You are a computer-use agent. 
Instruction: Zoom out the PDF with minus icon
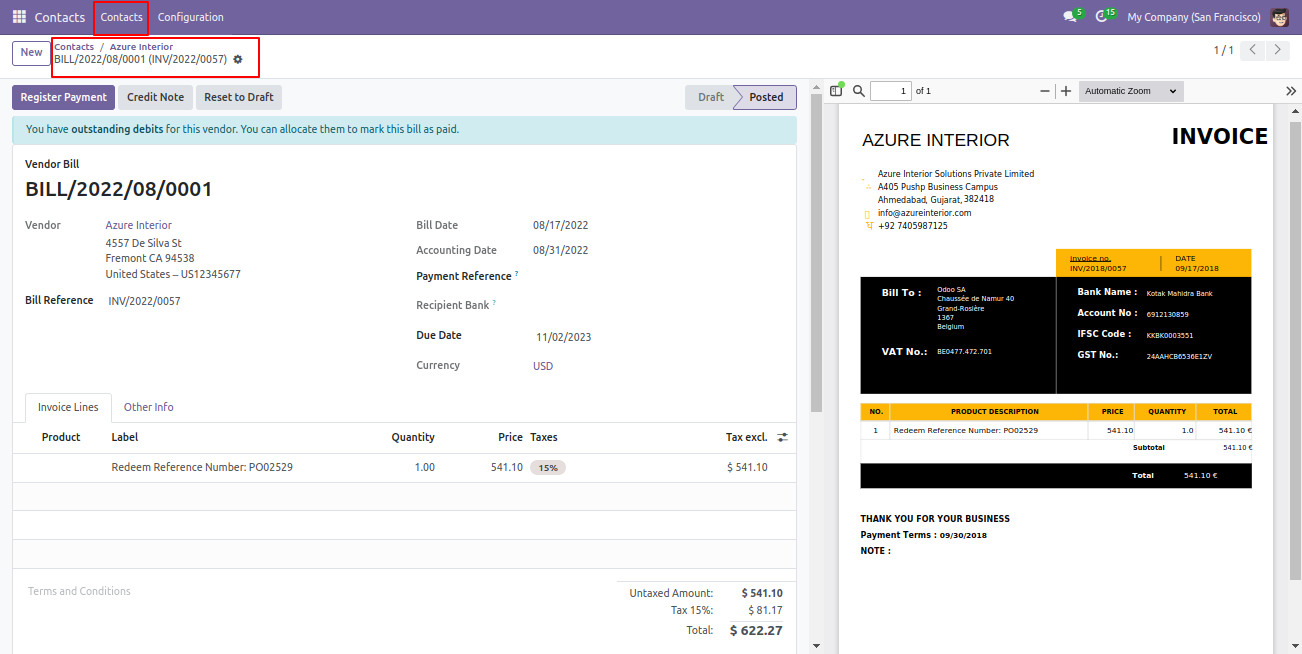click(x=1045, y=91)
